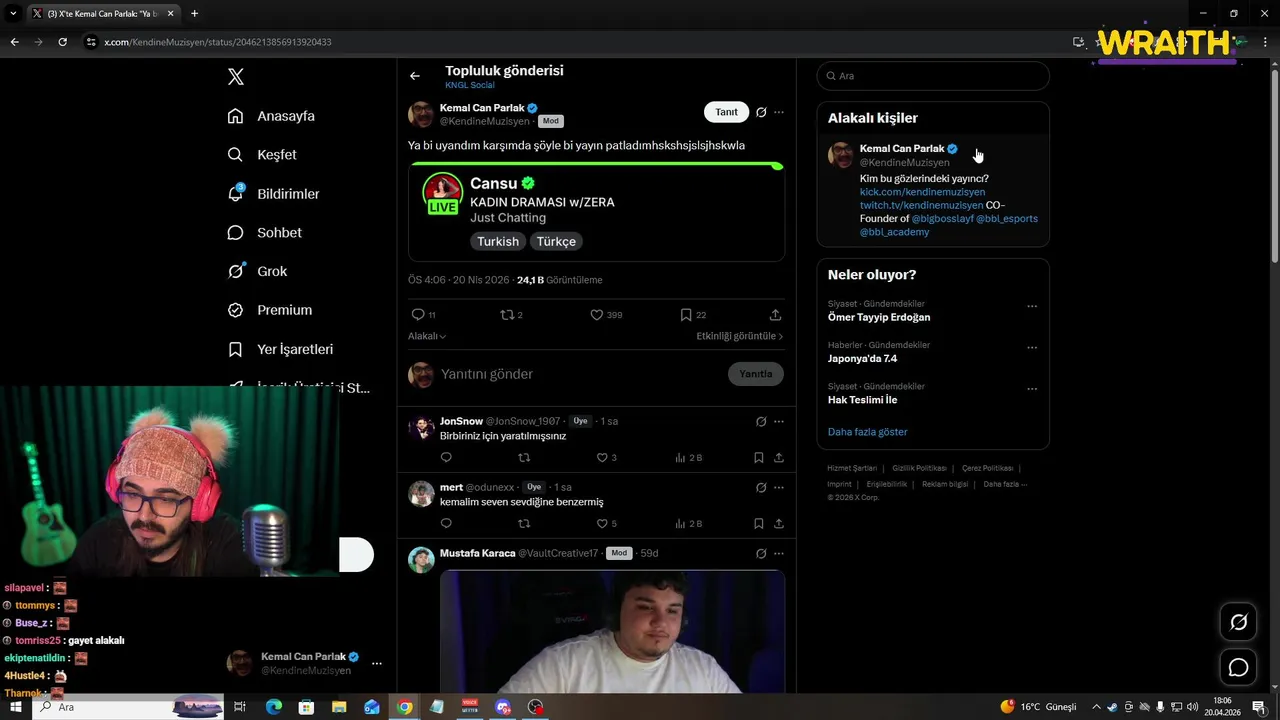
Task: Click the Ara search box on X
Action: point(933,76)
